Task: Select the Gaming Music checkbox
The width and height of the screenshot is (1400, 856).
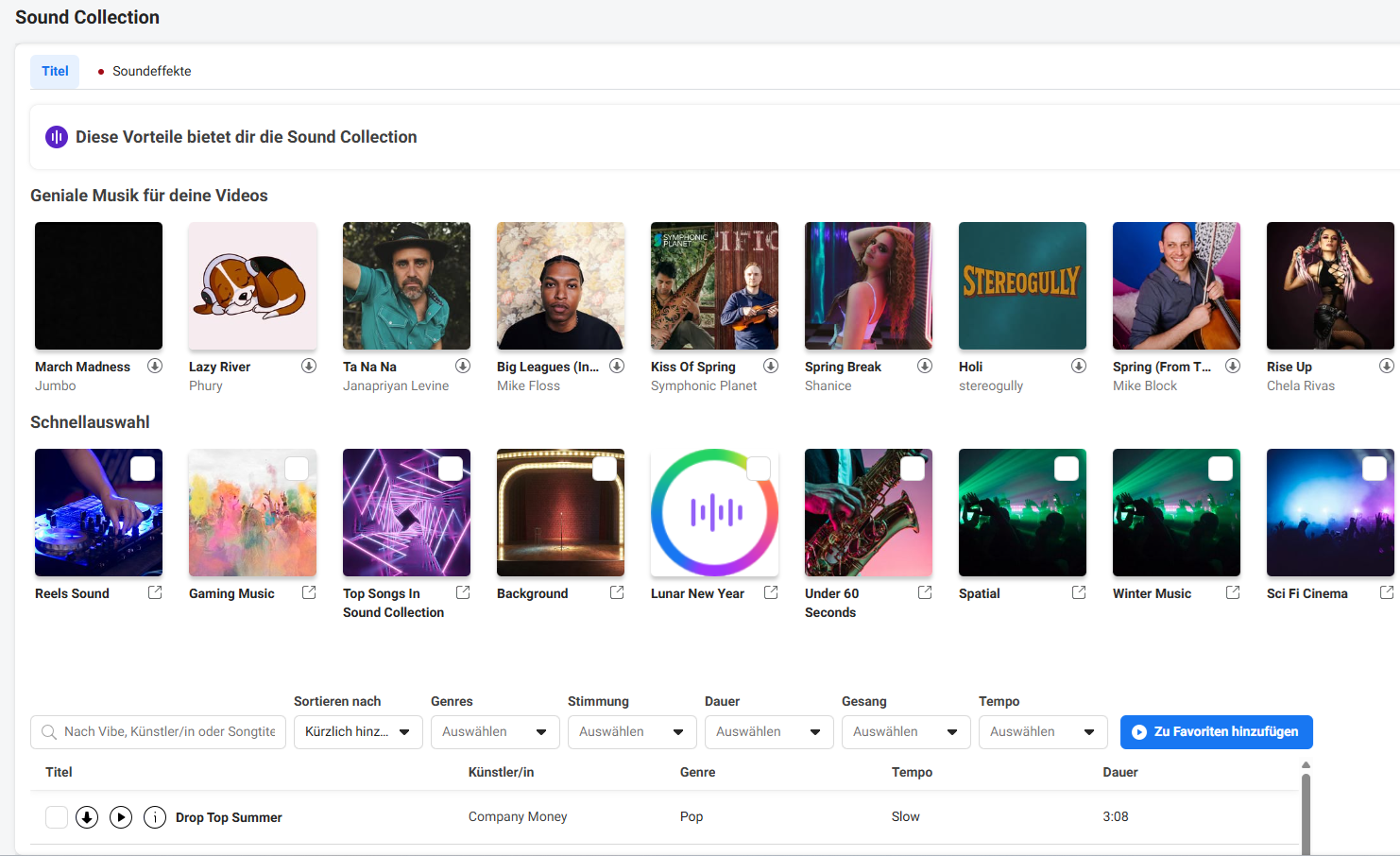Action: coord(297,469)
